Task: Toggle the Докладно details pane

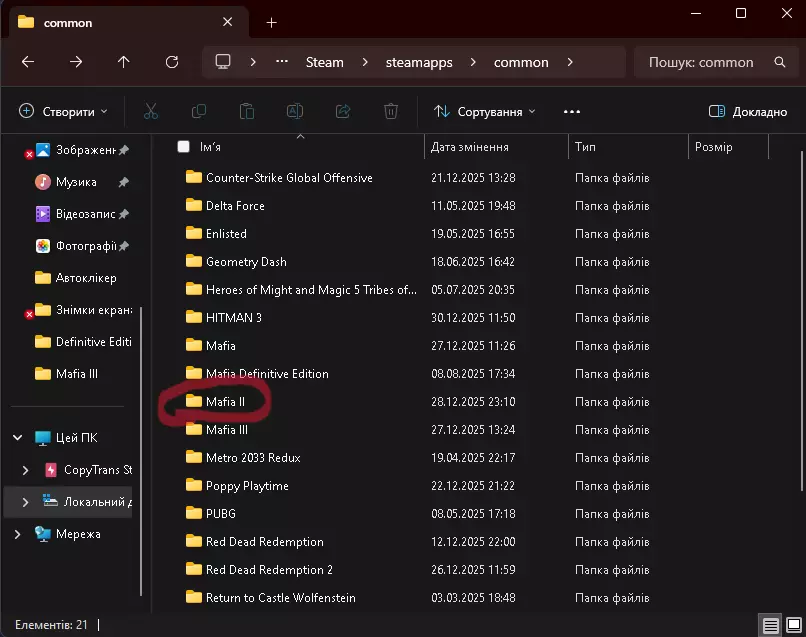Action: pyautogui.click(x=747, y=112)
